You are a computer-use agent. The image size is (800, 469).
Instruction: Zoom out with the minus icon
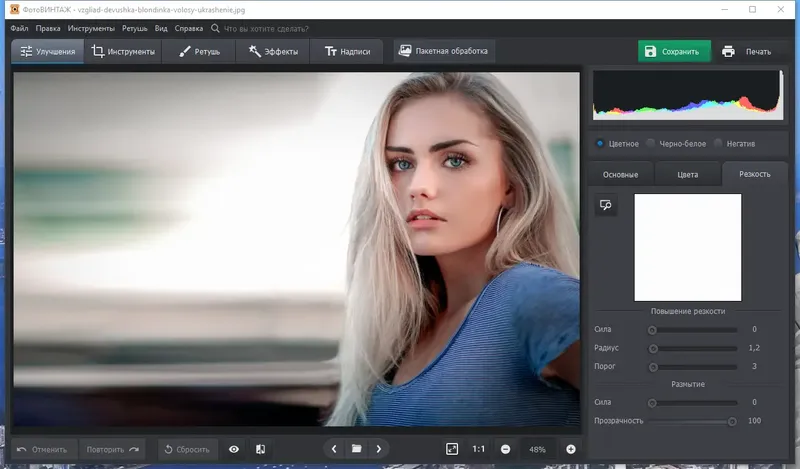506,450
